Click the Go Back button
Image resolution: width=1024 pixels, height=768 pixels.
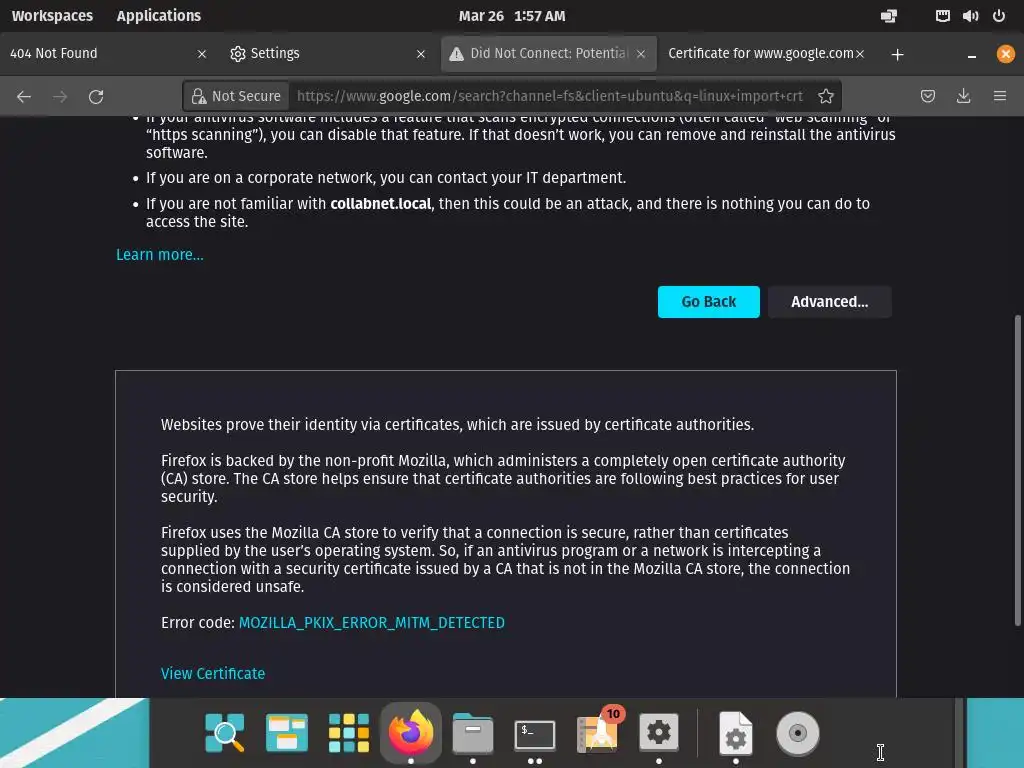[x=709, y=302]
